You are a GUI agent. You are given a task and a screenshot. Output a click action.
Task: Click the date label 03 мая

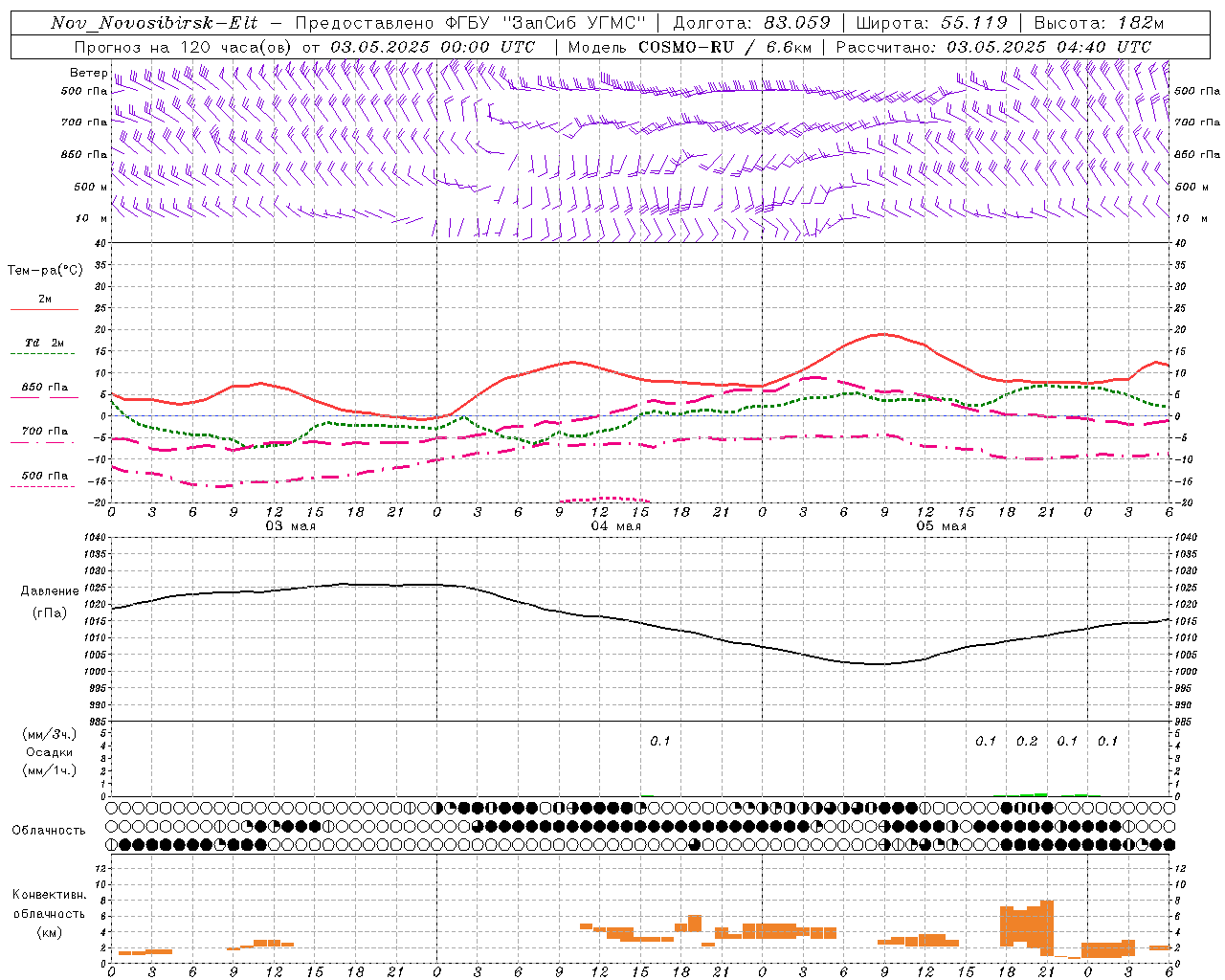pyautogui.click(x=290, y=526)
